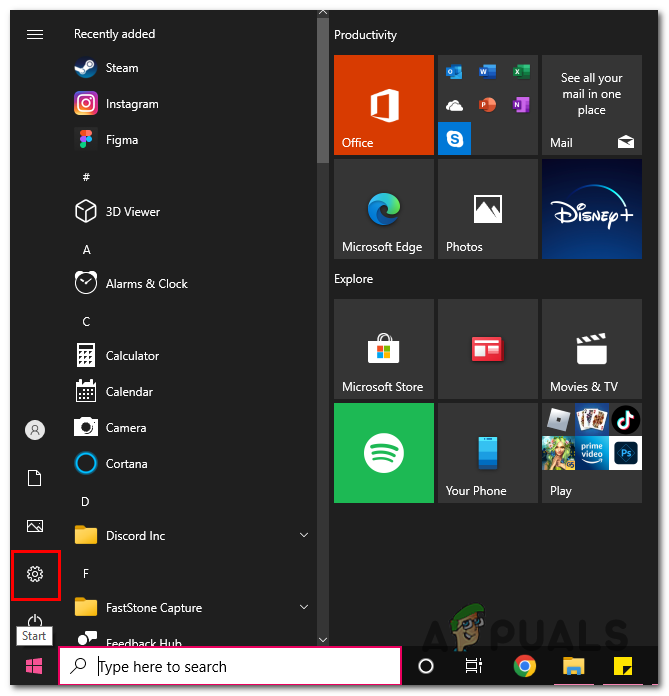Image resolution: width=669 pixels, height=696 pixels.
Task: Open Skype tile in Productivity
Action: [454, 138]
